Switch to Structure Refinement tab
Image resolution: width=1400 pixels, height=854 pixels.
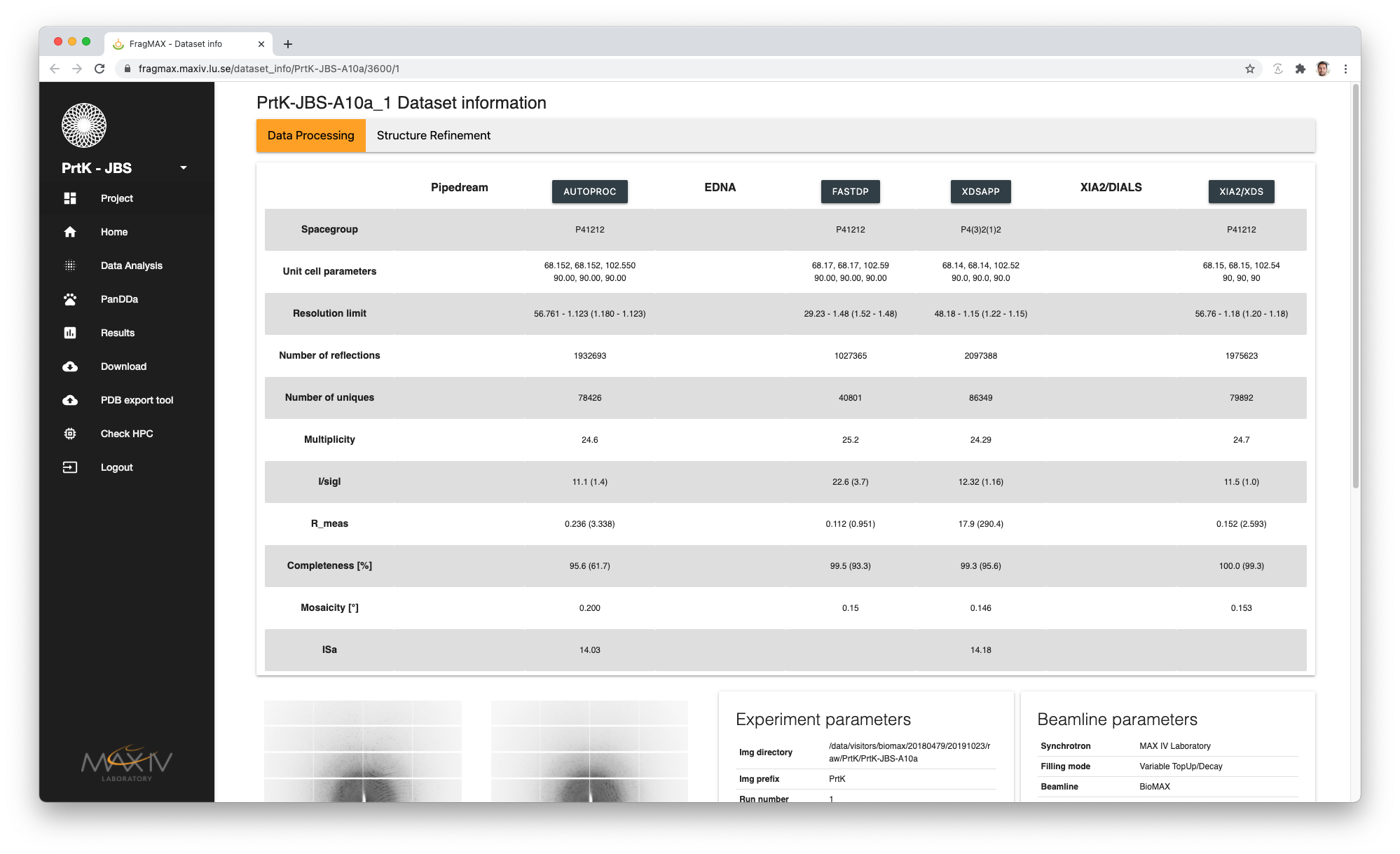[x=433, y=135]
